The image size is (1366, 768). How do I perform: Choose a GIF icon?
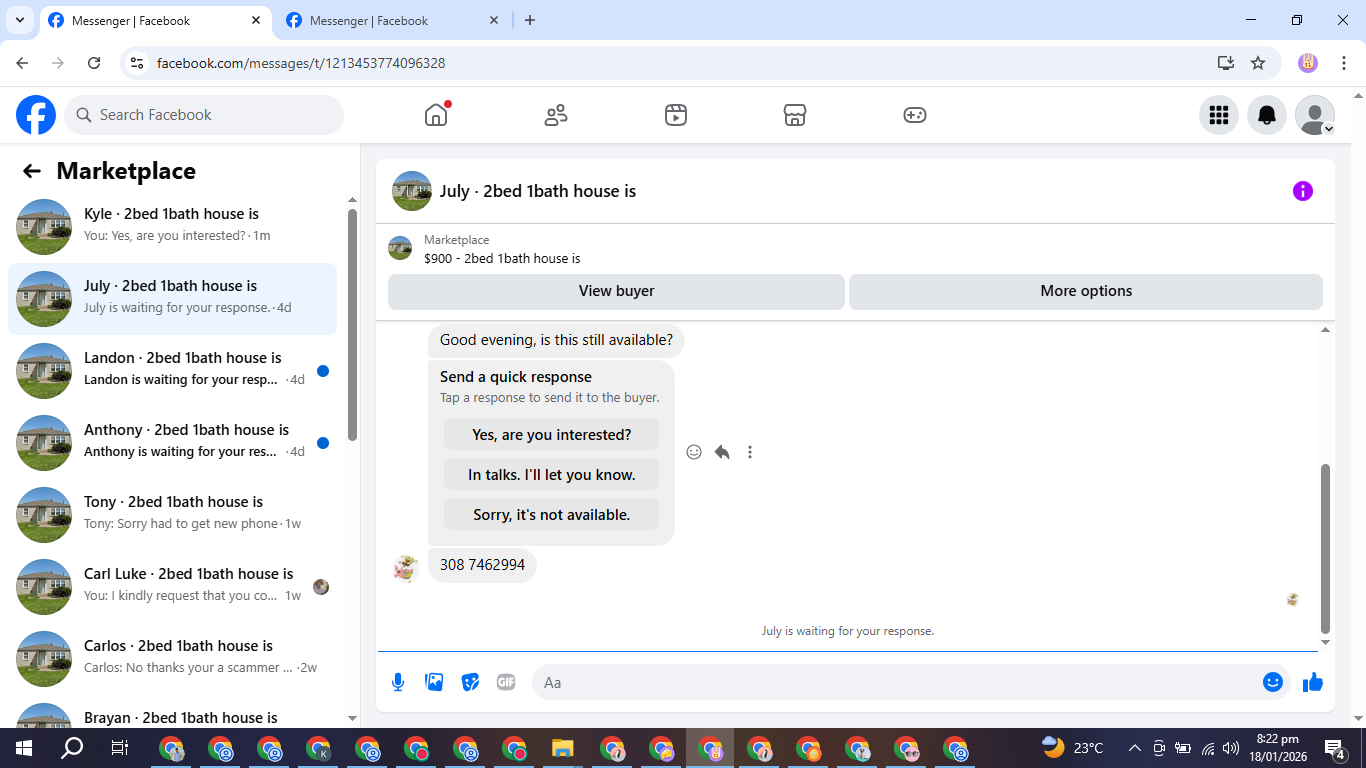506,682
